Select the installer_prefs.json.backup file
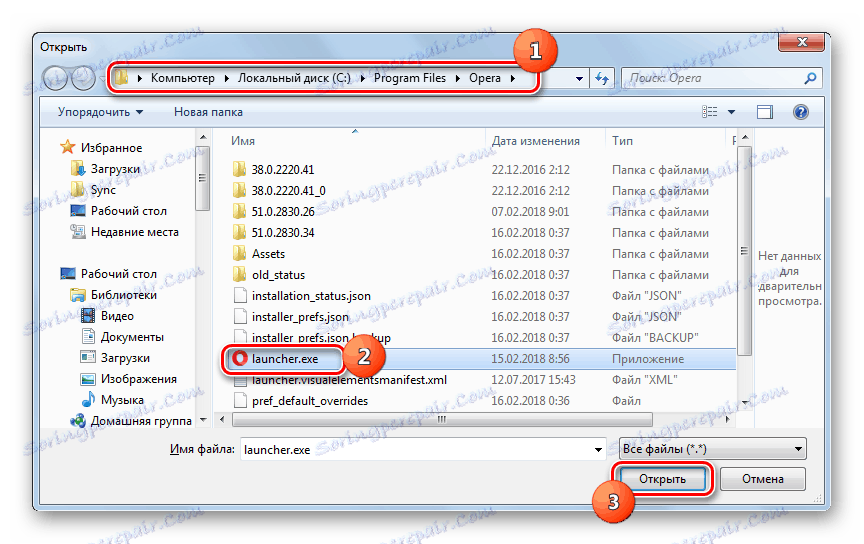 (x=321, y=337)
